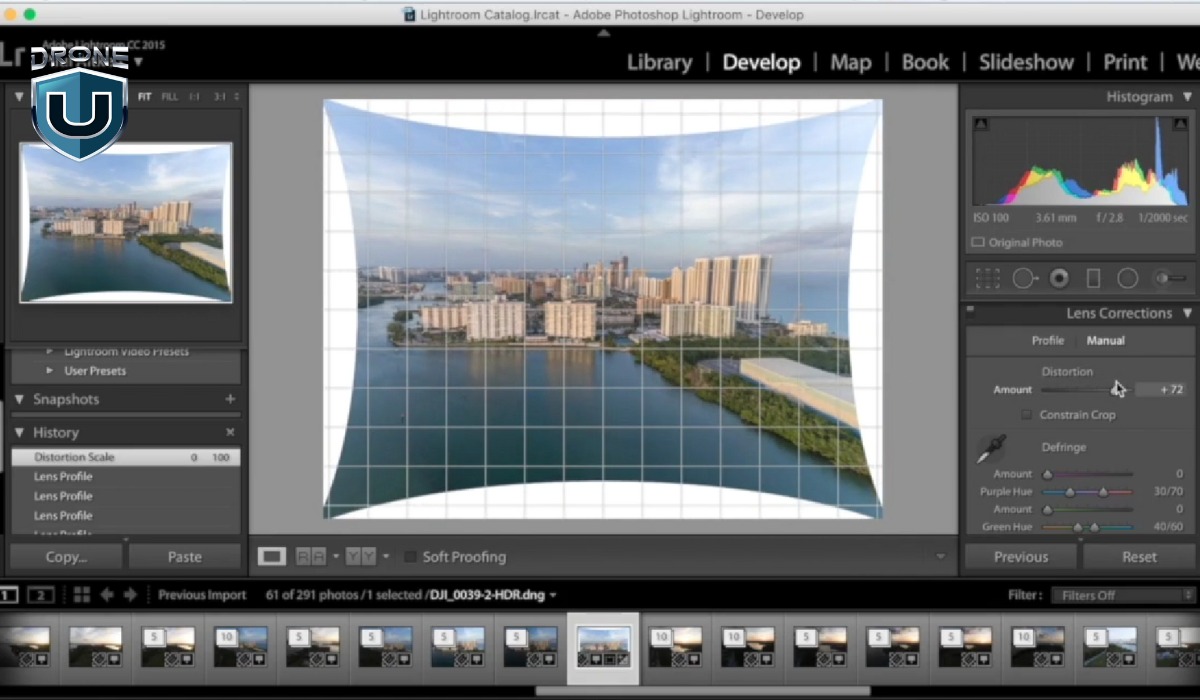Image resolution: width=1200 pixels, height=700 pixels.
Task: Click the Reset button
Action: tap(1139, 557)
